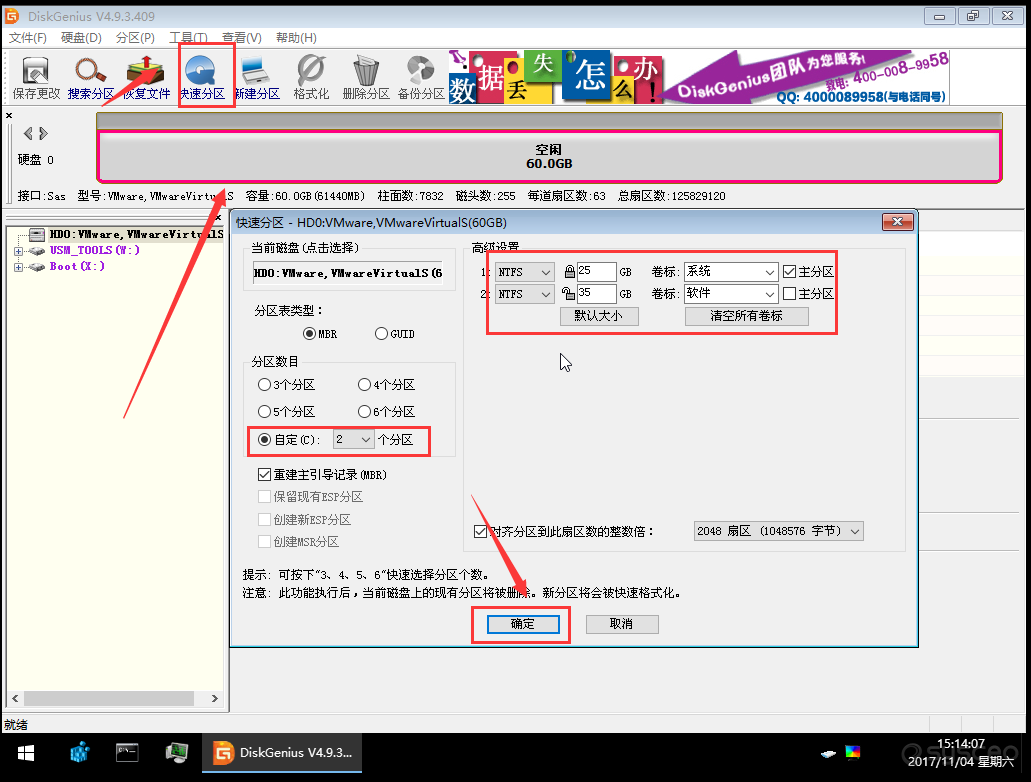1031x782 pixels.
Task: Go to next disk with right arrow
Action: tap(43, 134)
